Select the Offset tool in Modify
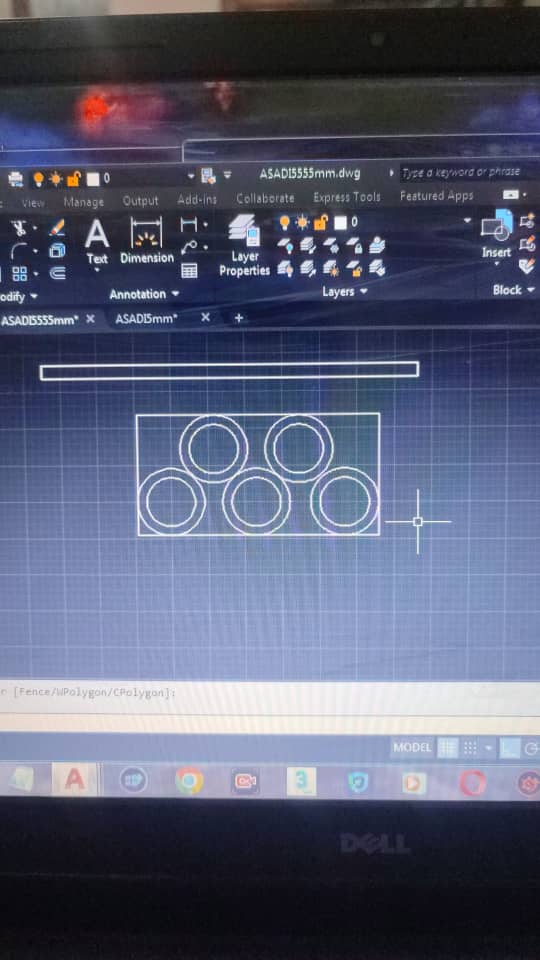 pos(57,272)
